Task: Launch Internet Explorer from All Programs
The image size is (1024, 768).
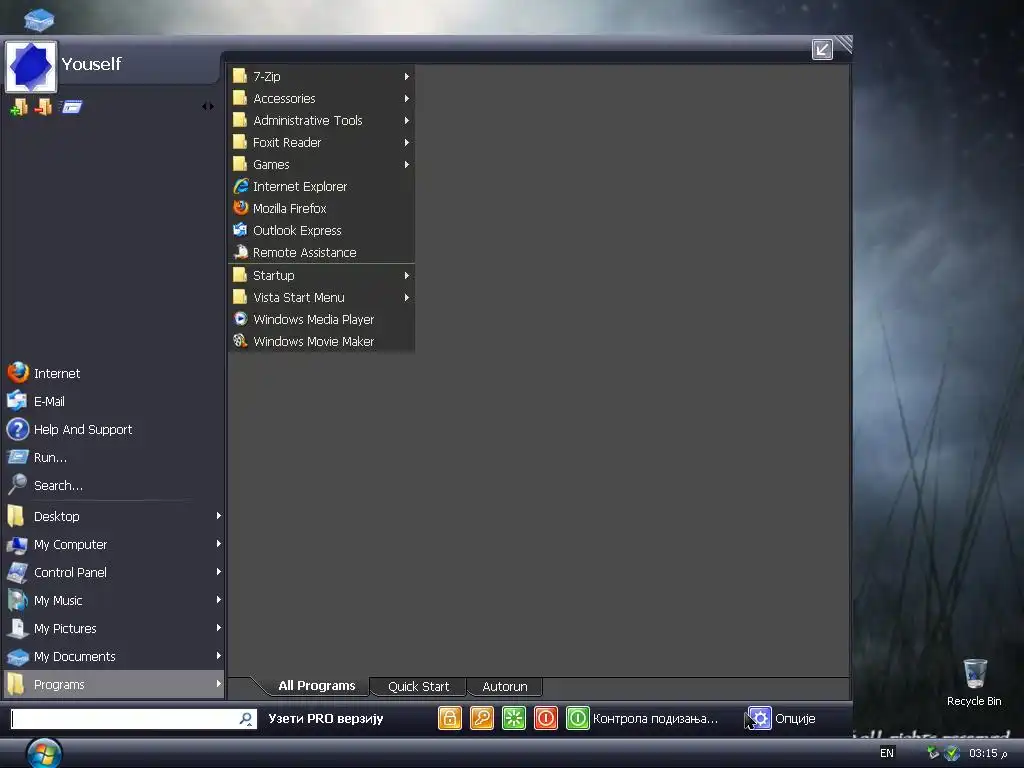Action: point(321,186)
